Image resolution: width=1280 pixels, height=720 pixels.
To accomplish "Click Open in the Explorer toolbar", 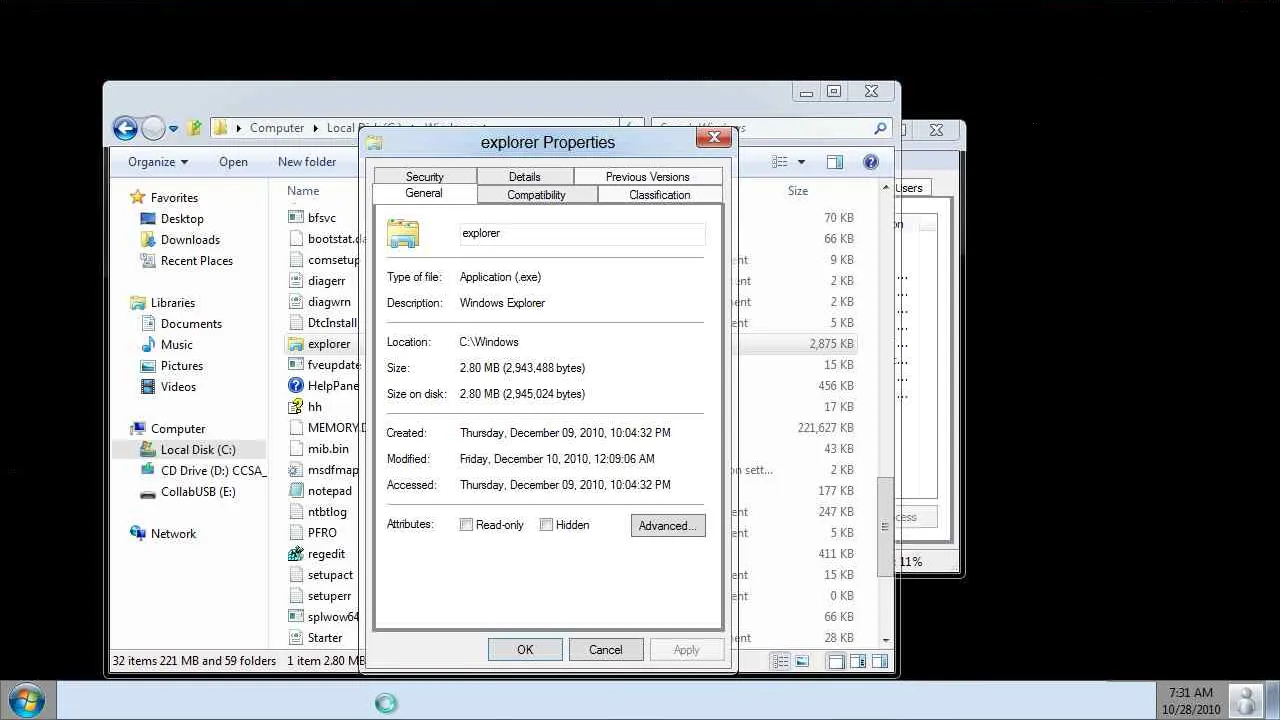I will 233,162.
